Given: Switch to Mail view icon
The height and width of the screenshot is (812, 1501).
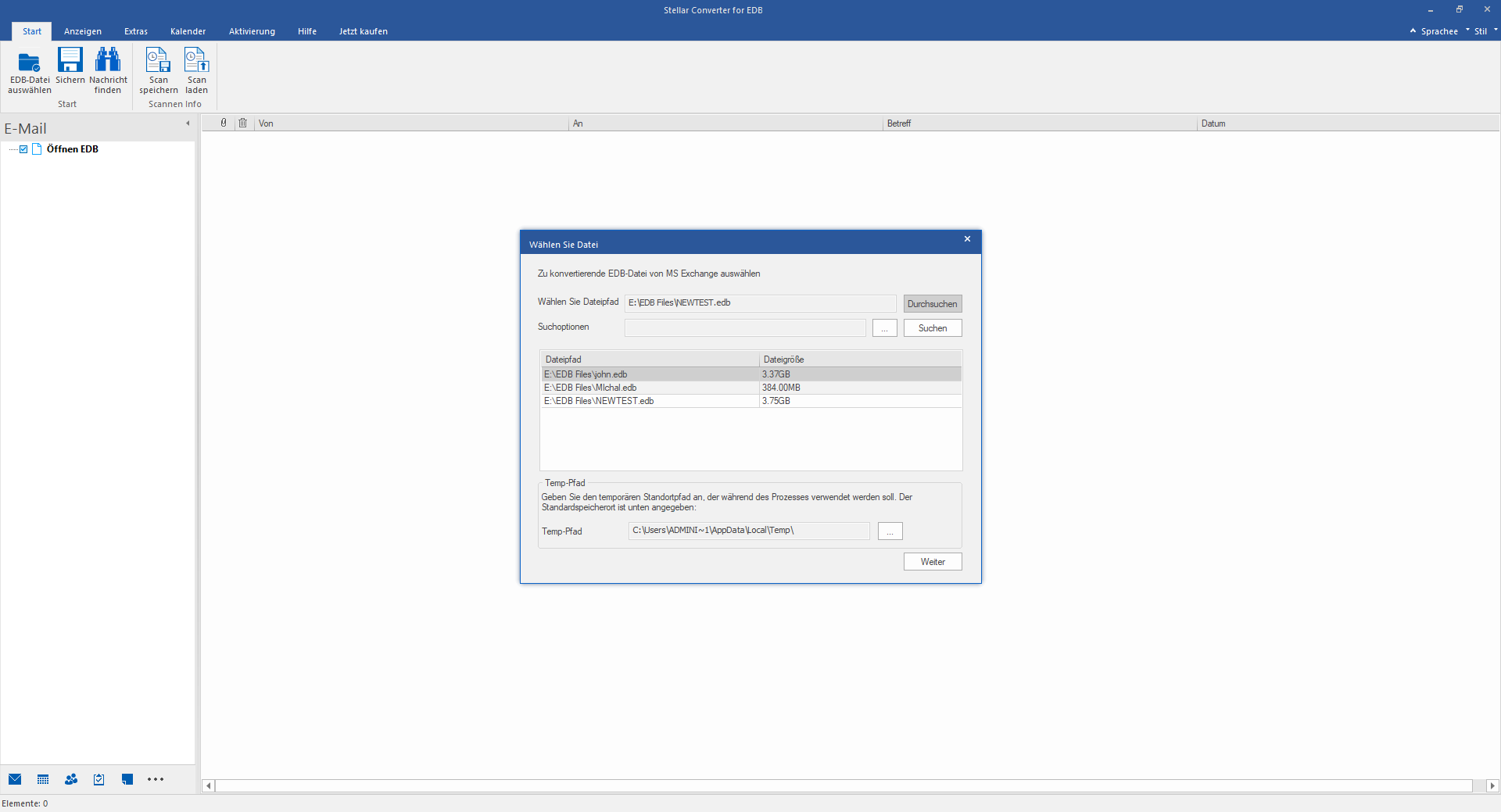Looking at the screenshot, I should (15, 779).
